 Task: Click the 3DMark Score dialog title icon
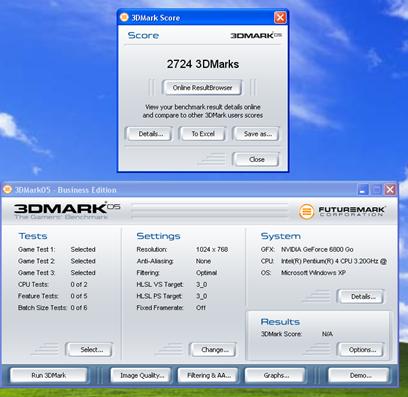point(124,17)
